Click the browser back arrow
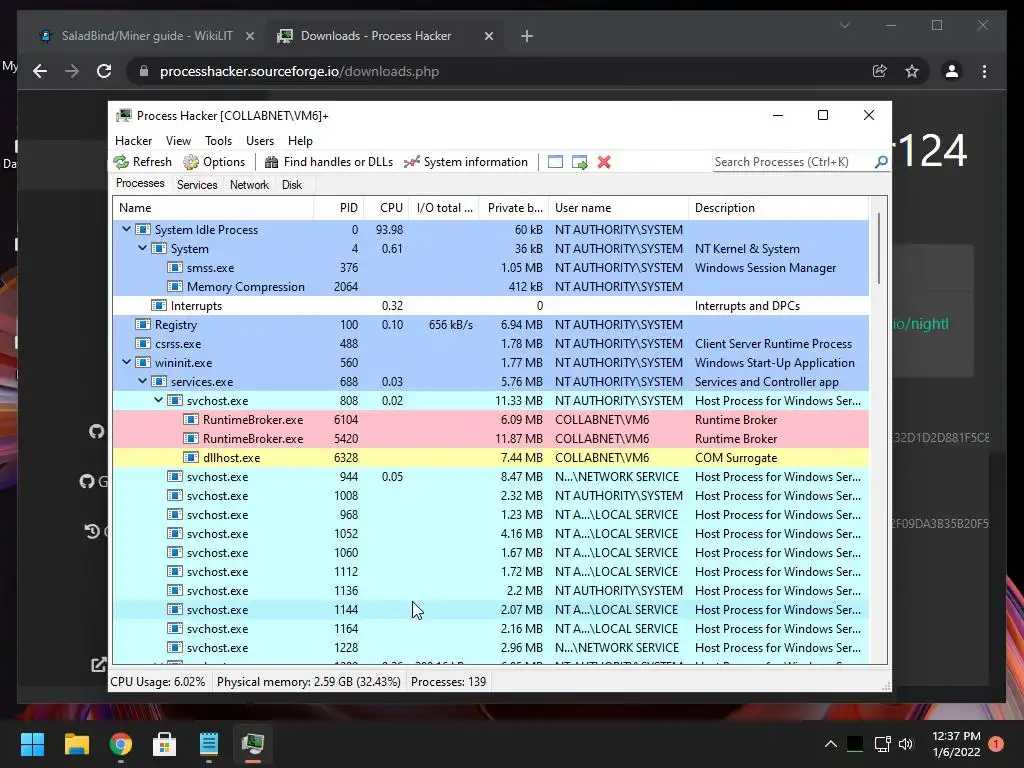 (x=40, y=71)
